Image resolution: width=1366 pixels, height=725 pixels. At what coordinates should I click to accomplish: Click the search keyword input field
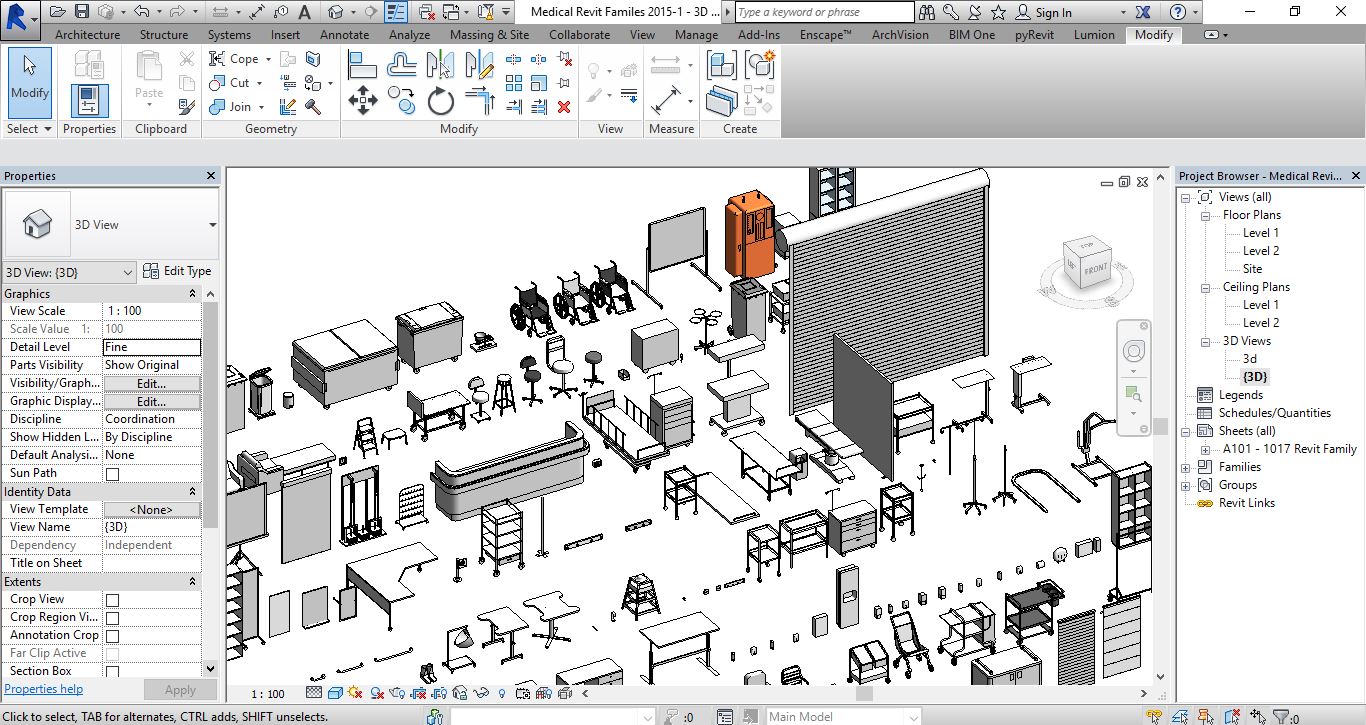824,12
